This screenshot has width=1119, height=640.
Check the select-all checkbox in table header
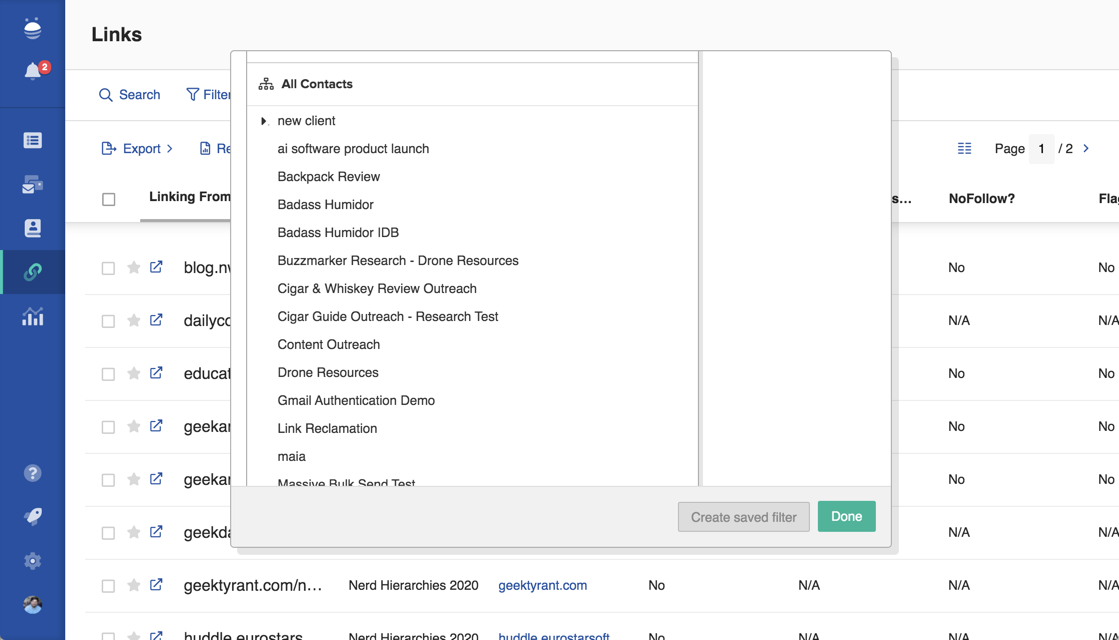(x=109, y=199)
